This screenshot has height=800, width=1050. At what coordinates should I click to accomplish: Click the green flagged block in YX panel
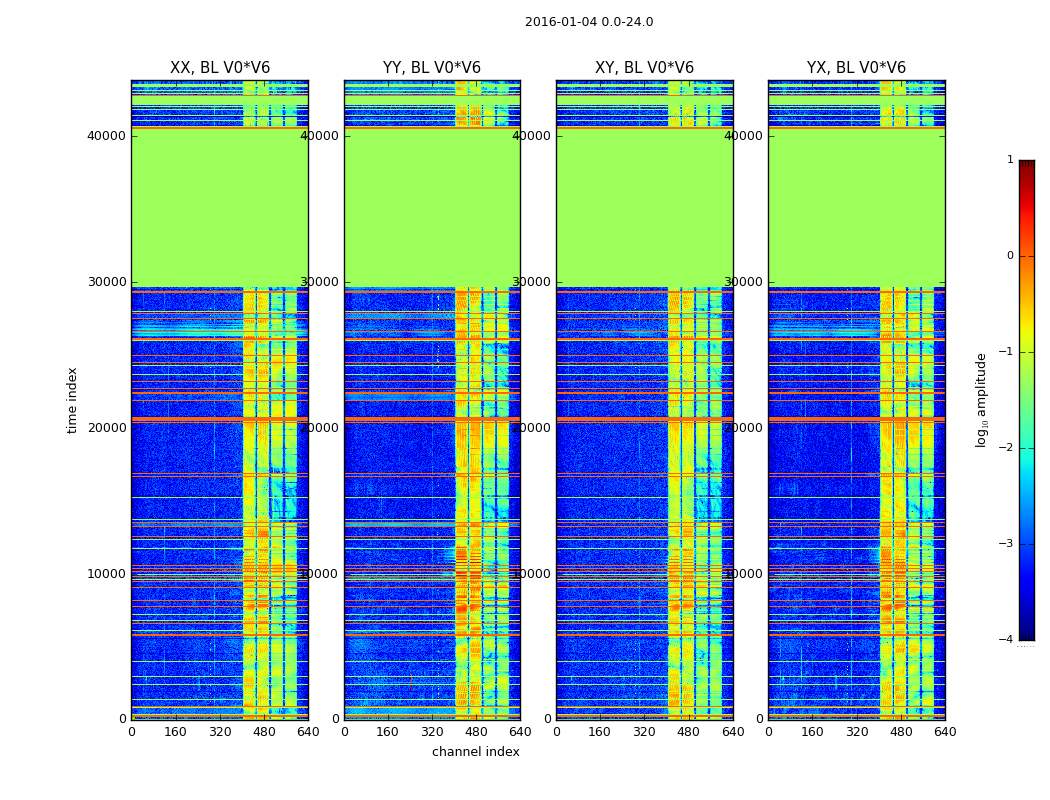pos(856,208)
